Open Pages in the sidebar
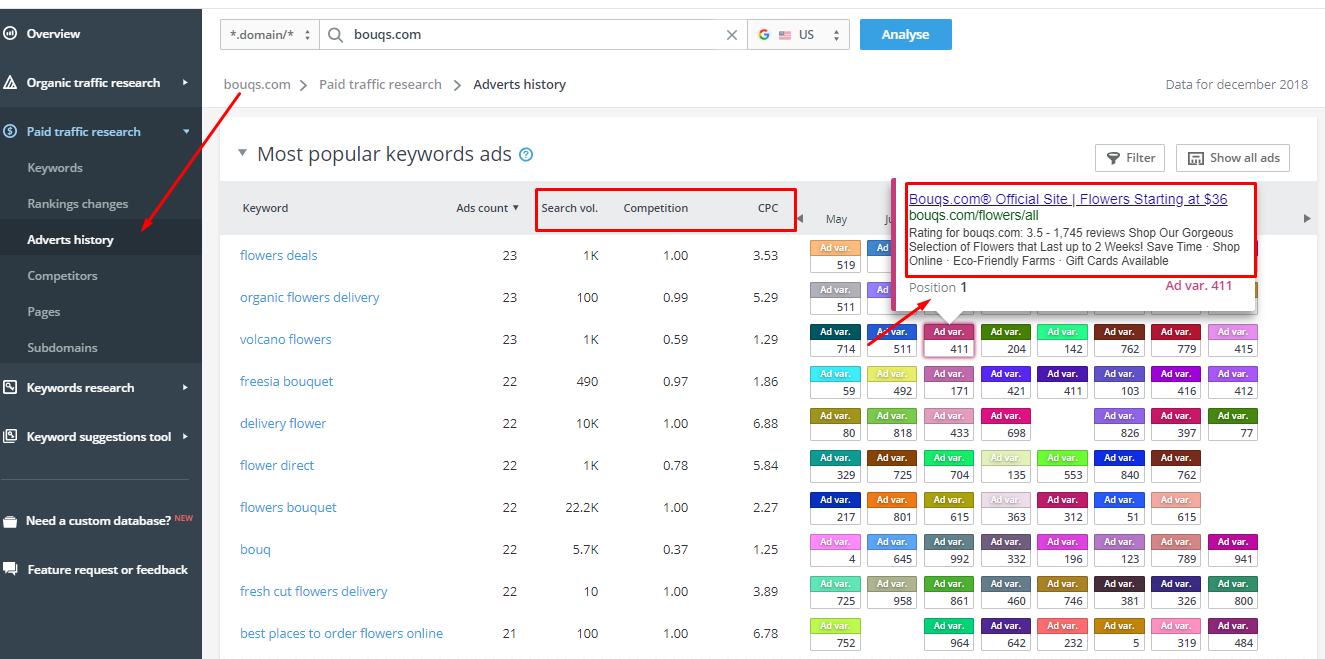1325x659 pixels. tap(44, 312)
